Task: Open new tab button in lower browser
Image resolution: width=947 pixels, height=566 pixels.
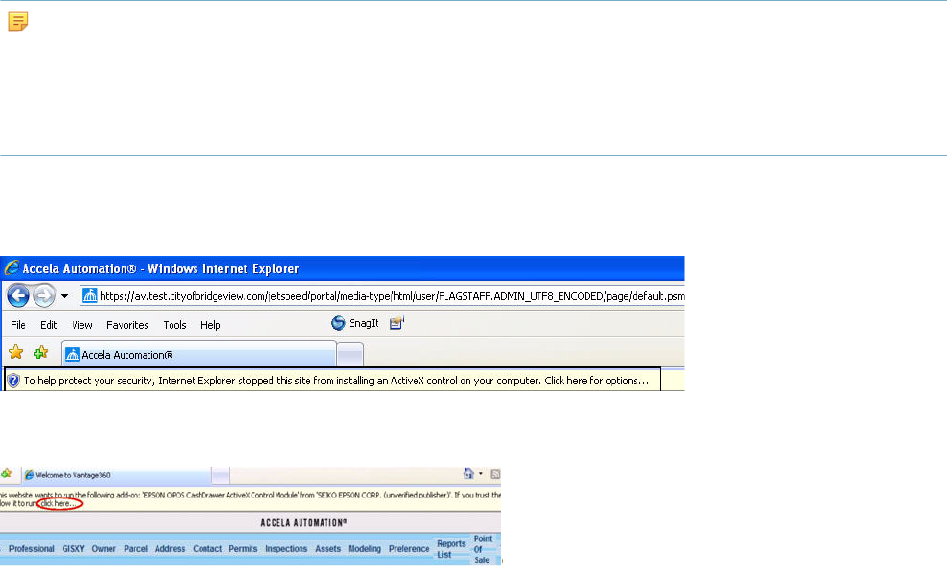Action: 220,476
